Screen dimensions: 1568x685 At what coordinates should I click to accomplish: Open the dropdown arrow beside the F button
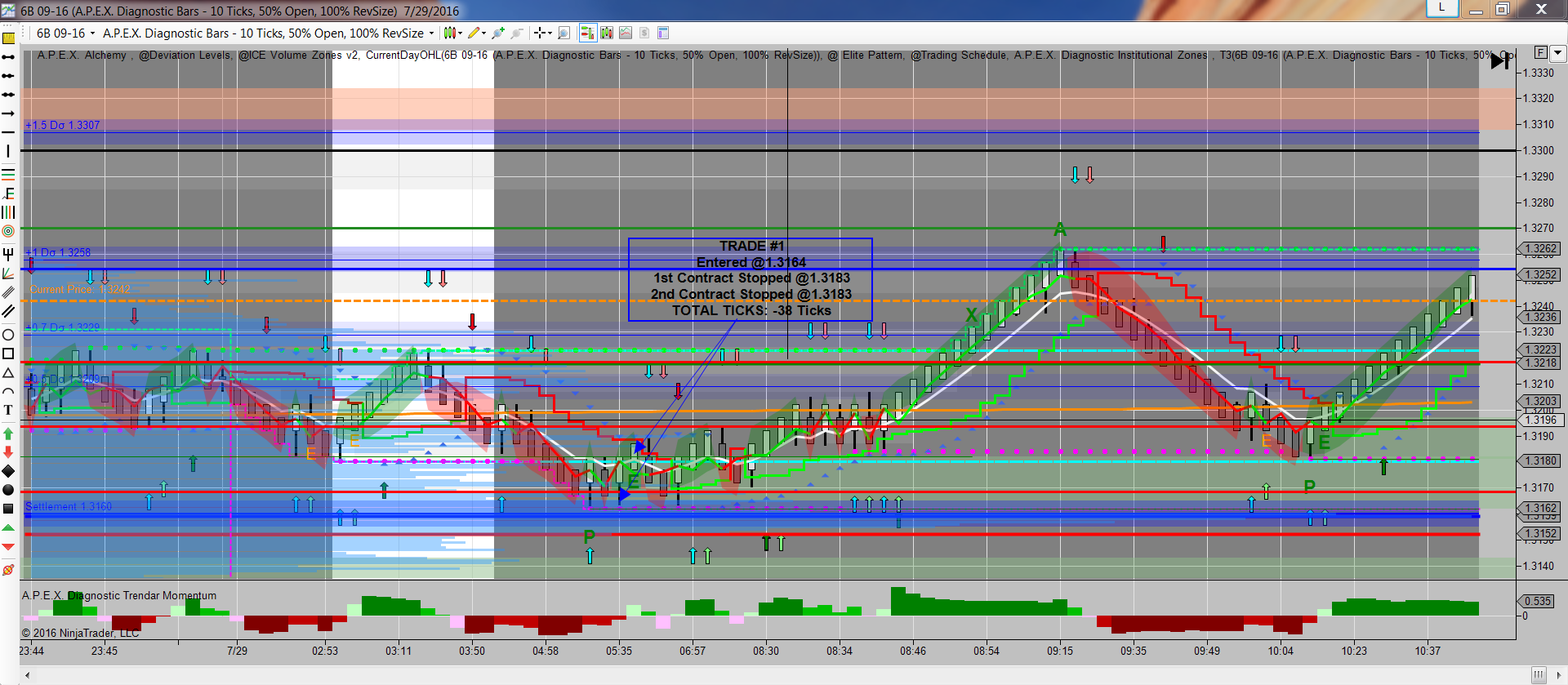[1557, 52]
